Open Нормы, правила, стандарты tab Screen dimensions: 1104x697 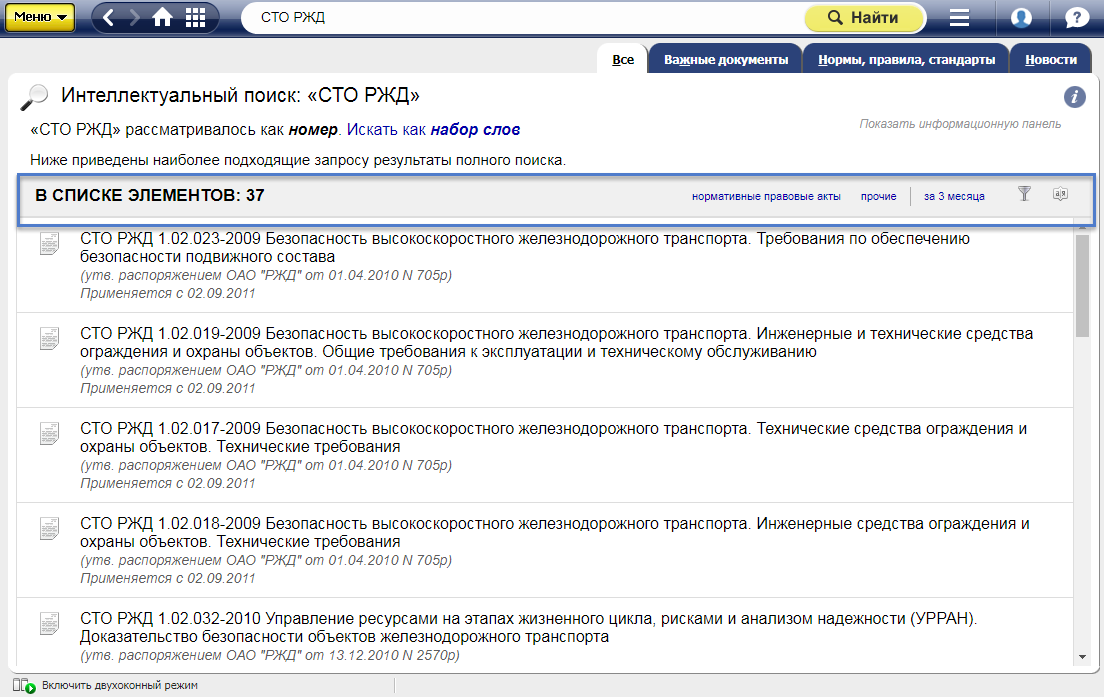(x=906, y=60)
